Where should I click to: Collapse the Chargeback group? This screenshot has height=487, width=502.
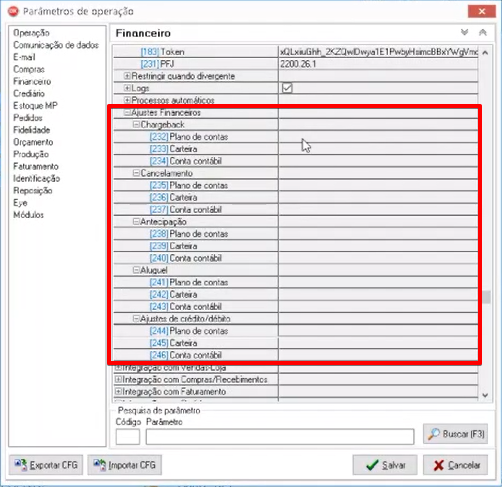click(x=136, y=124)
